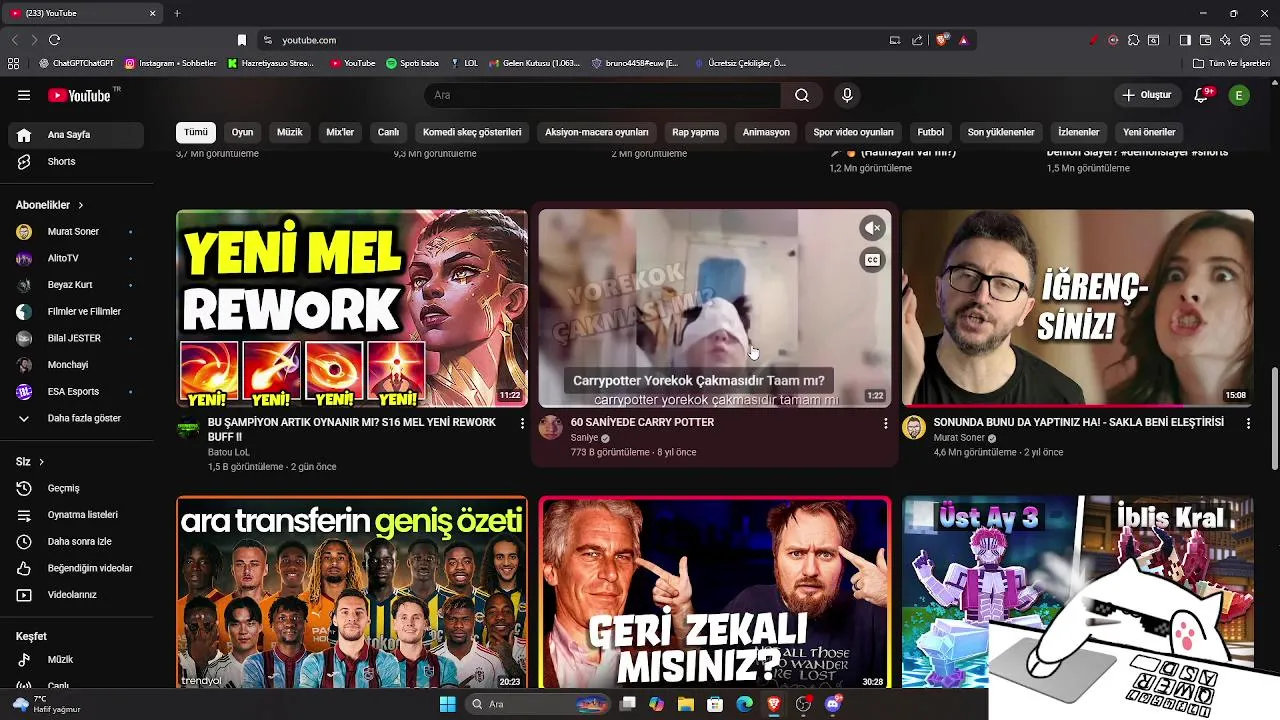Open the apps grid in bookmarks bar

click(x=13, y=63)
